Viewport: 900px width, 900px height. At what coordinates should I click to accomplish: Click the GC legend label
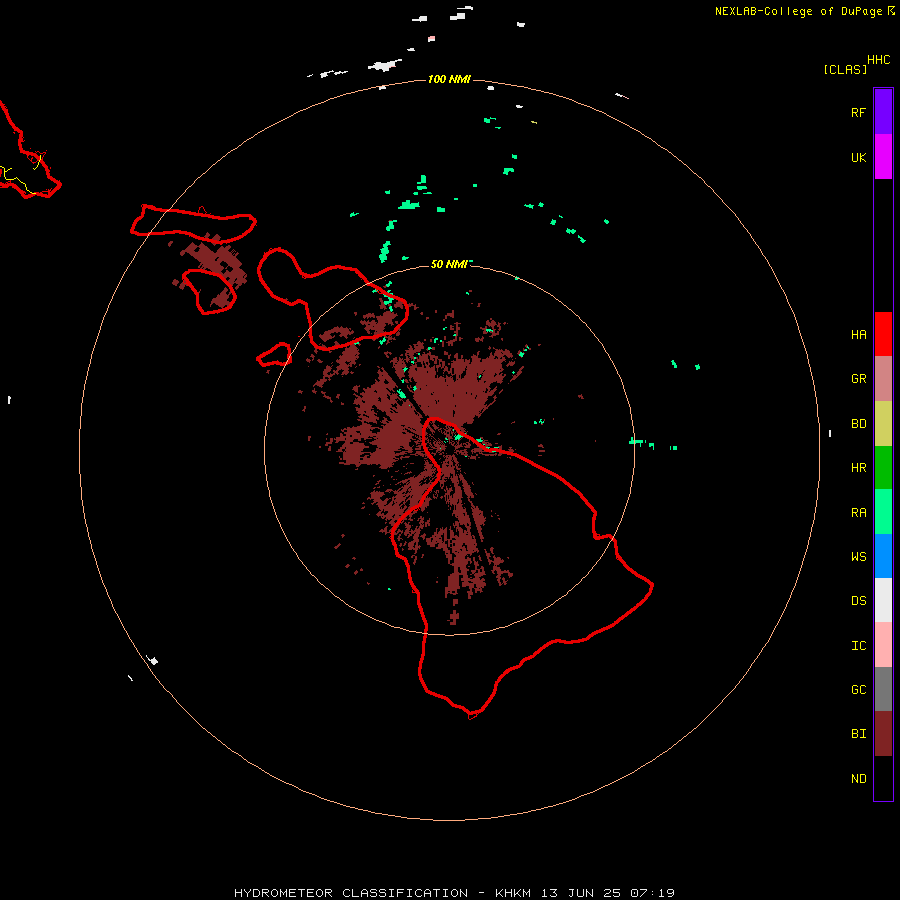click(858, 690)
